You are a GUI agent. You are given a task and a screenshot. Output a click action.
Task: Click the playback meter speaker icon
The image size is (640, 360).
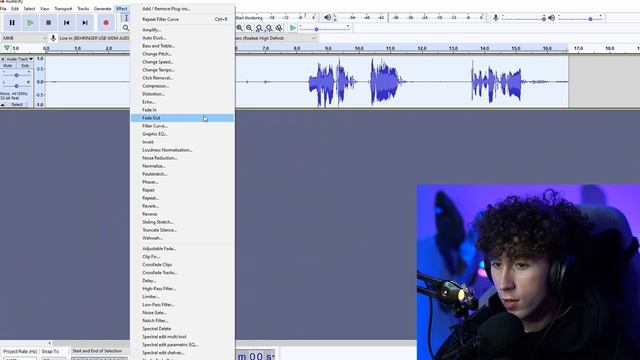[327, 18]
